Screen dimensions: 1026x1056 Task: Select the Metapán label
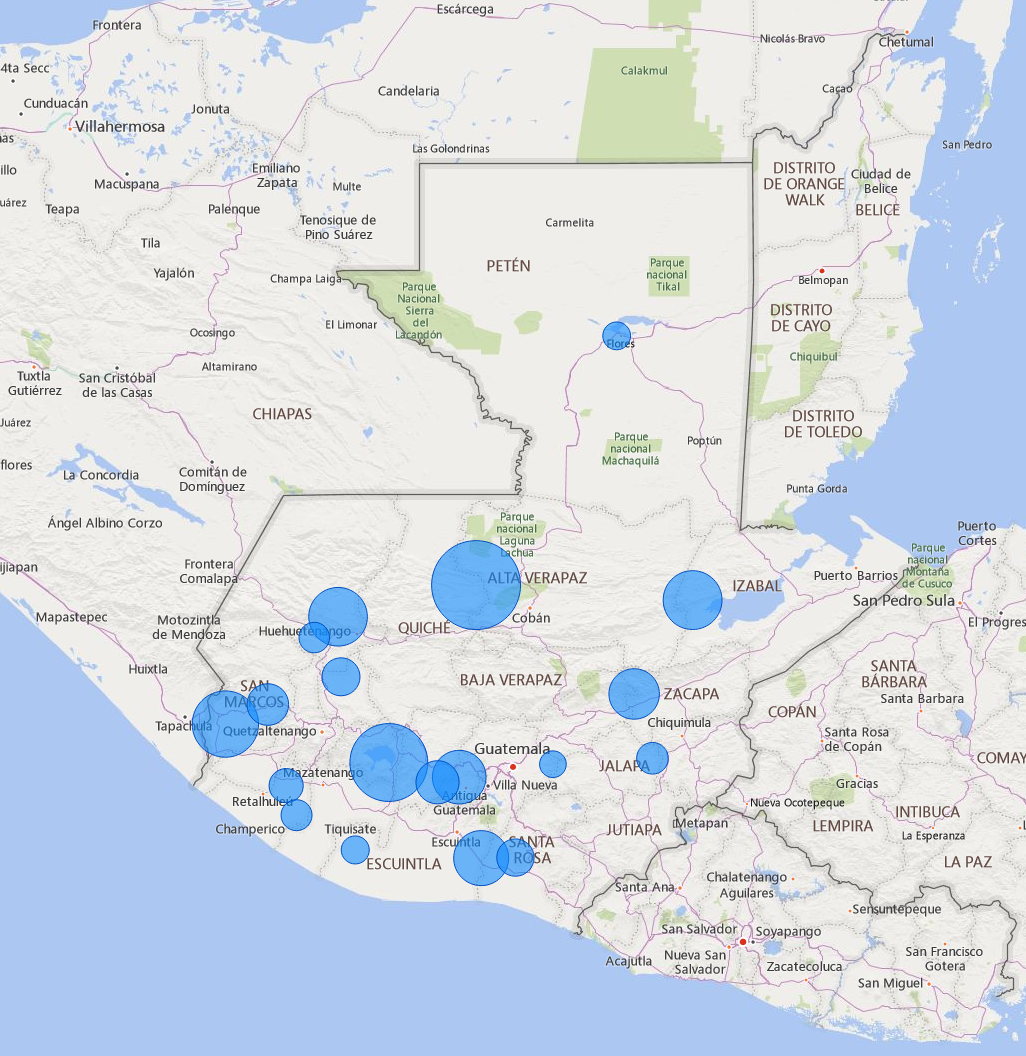(702, 823)
